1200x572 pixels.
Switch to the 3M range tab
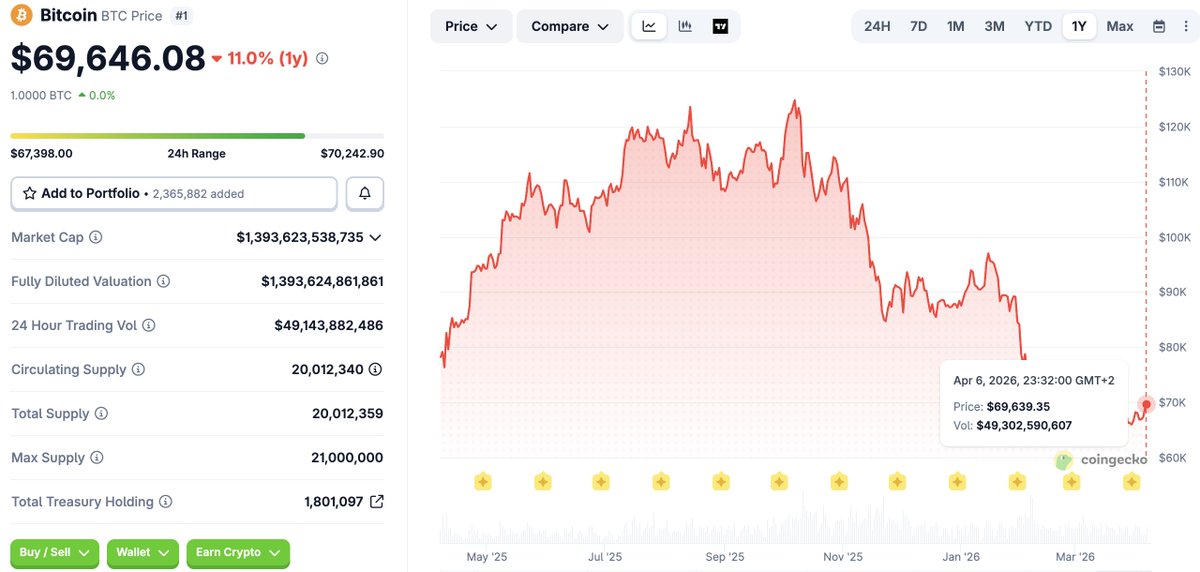click(994, 26)
